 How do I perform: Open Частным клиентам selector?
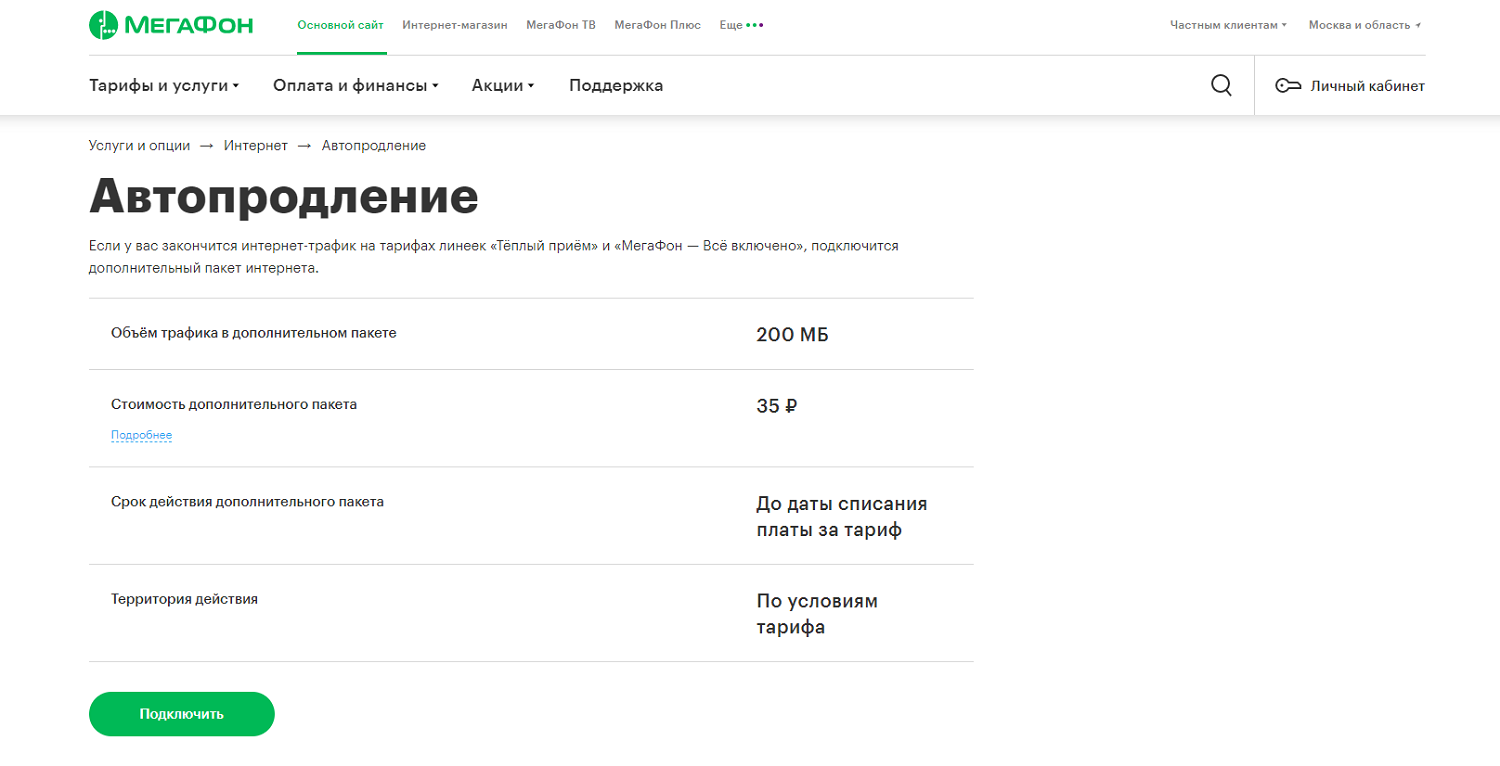pyautogui.click(x=1228, y=25)
